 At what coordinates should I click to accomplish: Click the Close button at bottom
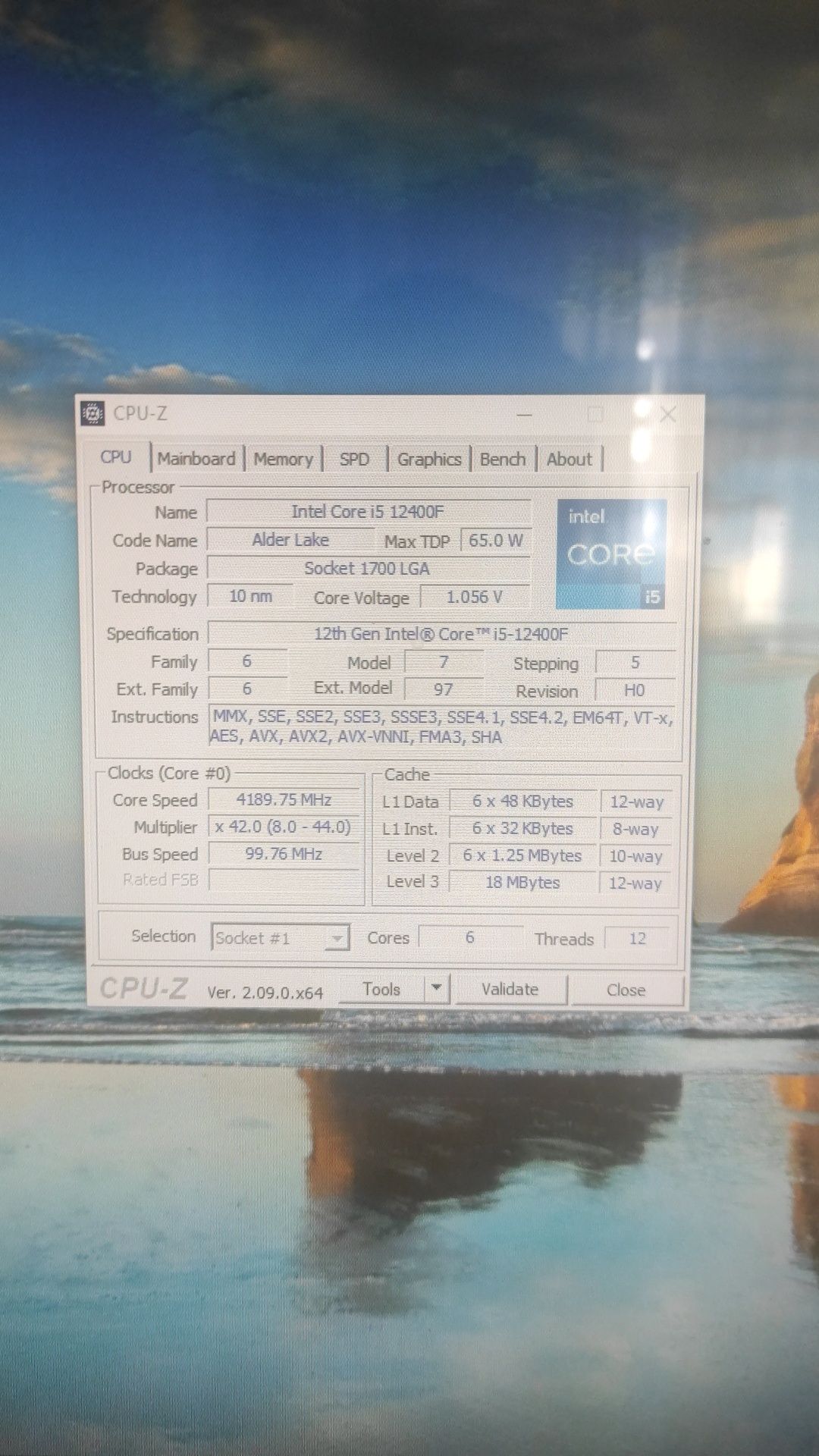(x=626, y=990)
